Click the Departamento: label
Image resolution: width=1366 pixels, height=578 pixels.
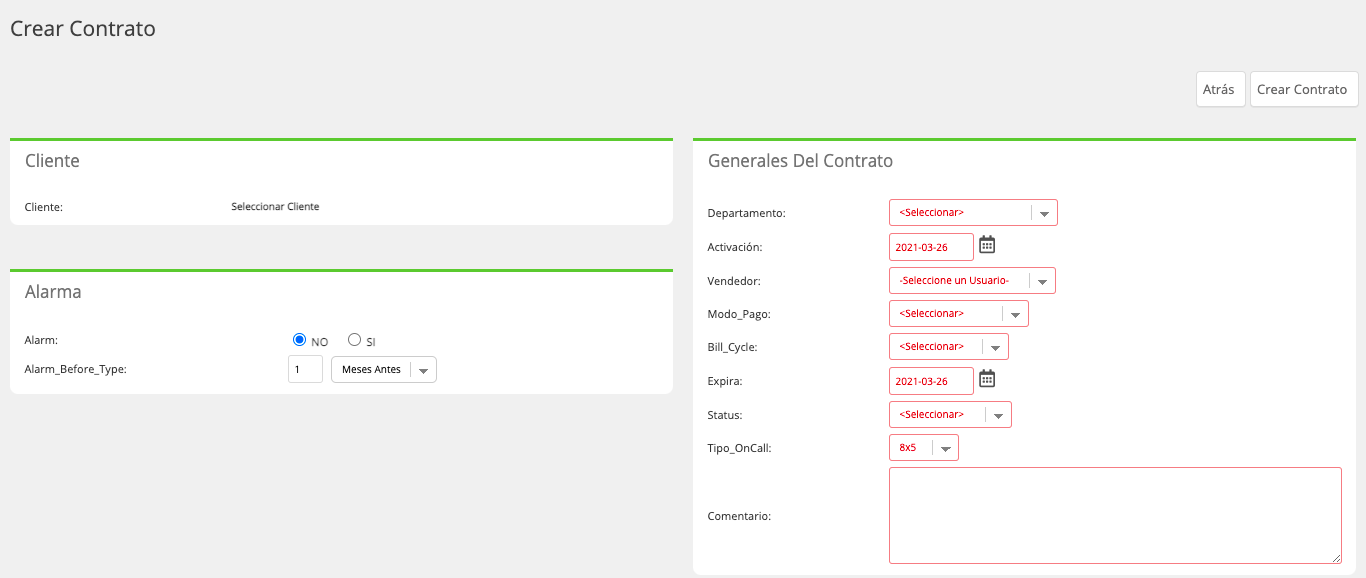pos(747,213)
